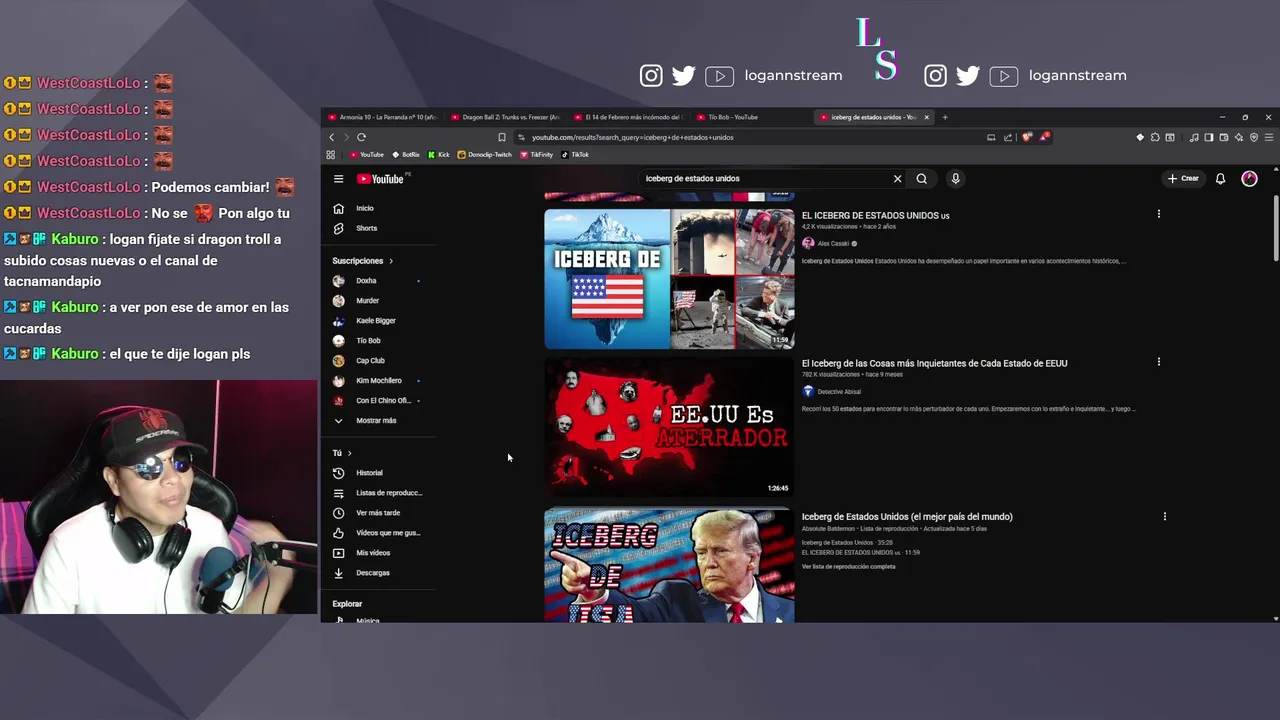This screenshot has height=720, width=1280.
Task: Expand the Suscripciones section chevron
Action: pyautogui.click(x=391, y=261)
